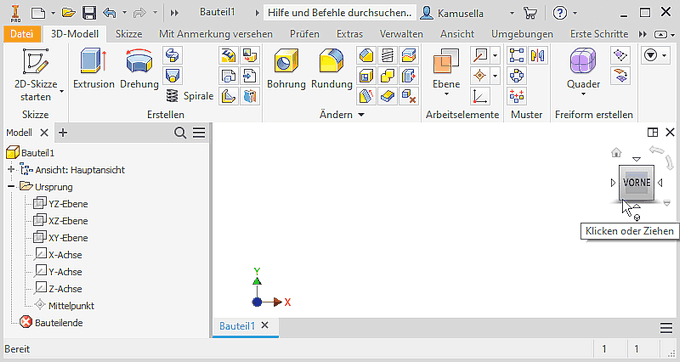
Task: Choose the circular pattern tool
Action: [517, 76]
